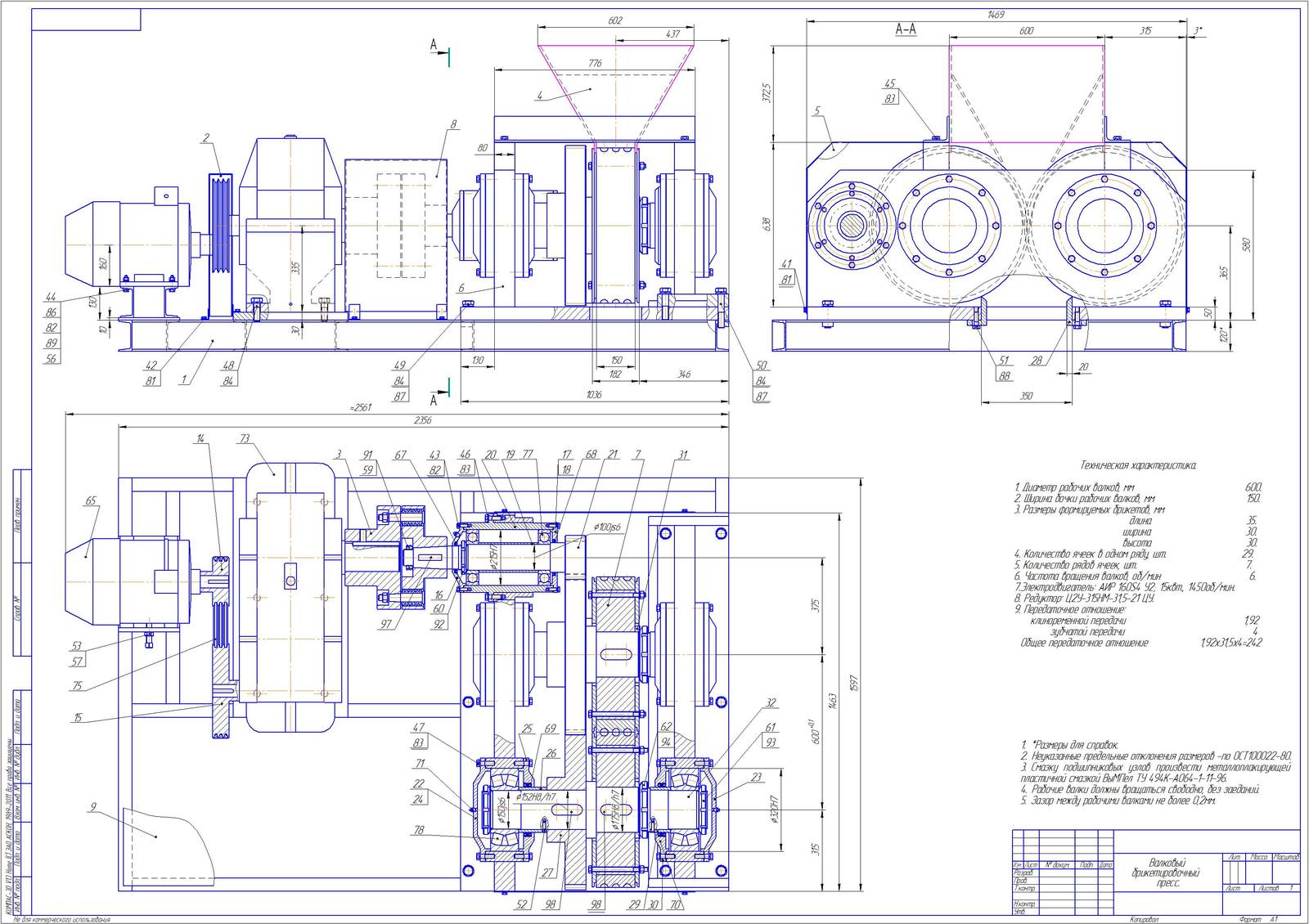Select the 'Электродвигатель: АИР 160S4' line

(1124, 588)
